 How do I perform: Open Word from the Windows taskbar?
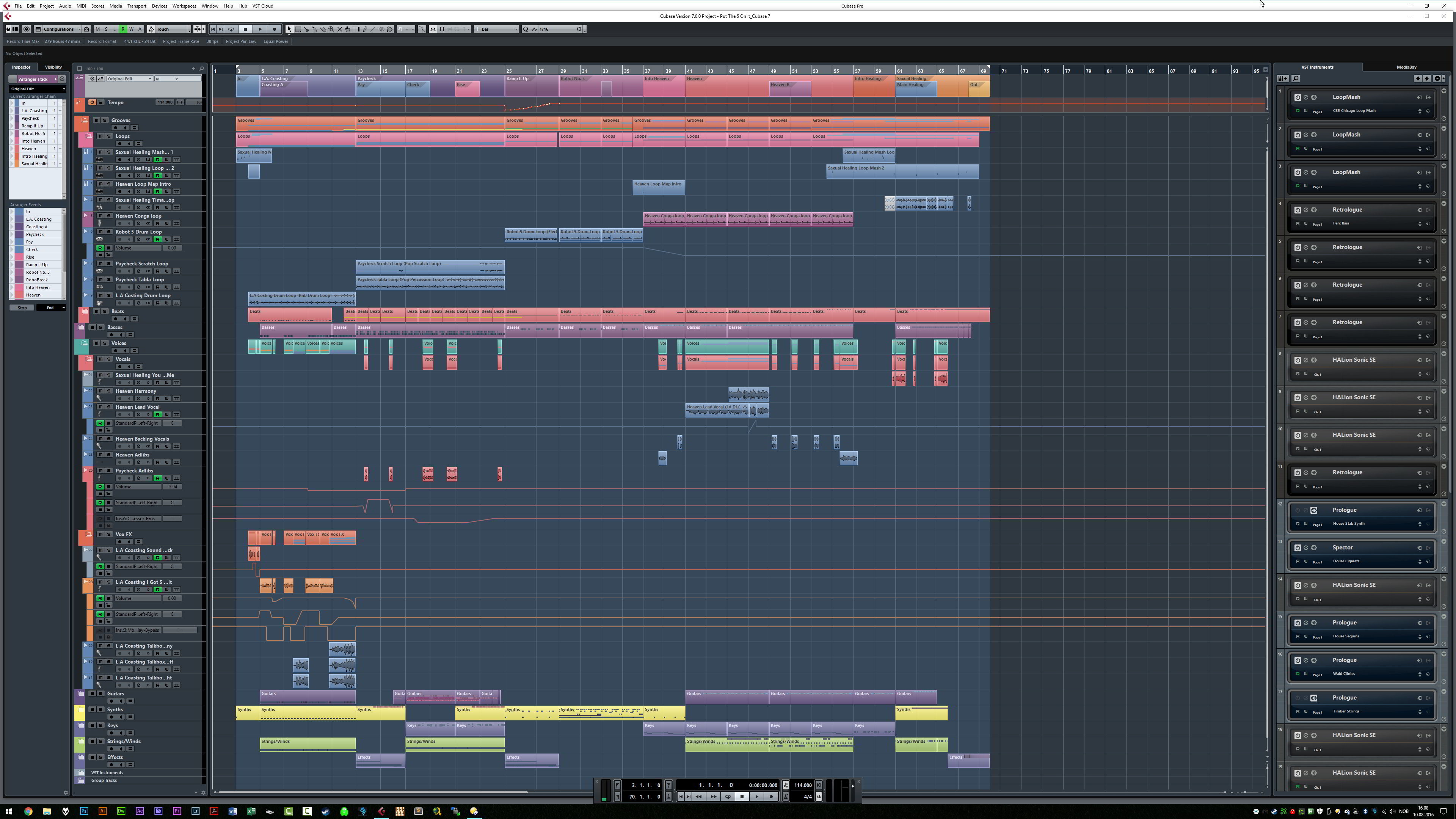point(232,811)
